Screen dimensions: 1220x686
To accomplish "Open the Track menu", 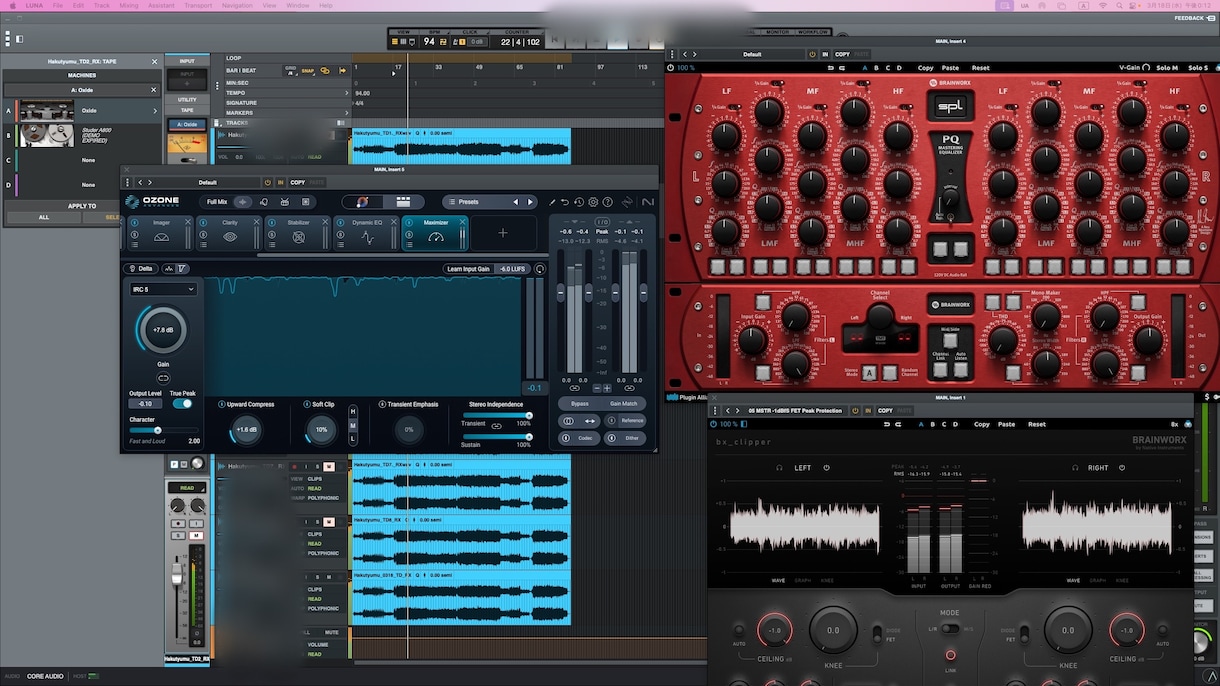I will 102,5.
